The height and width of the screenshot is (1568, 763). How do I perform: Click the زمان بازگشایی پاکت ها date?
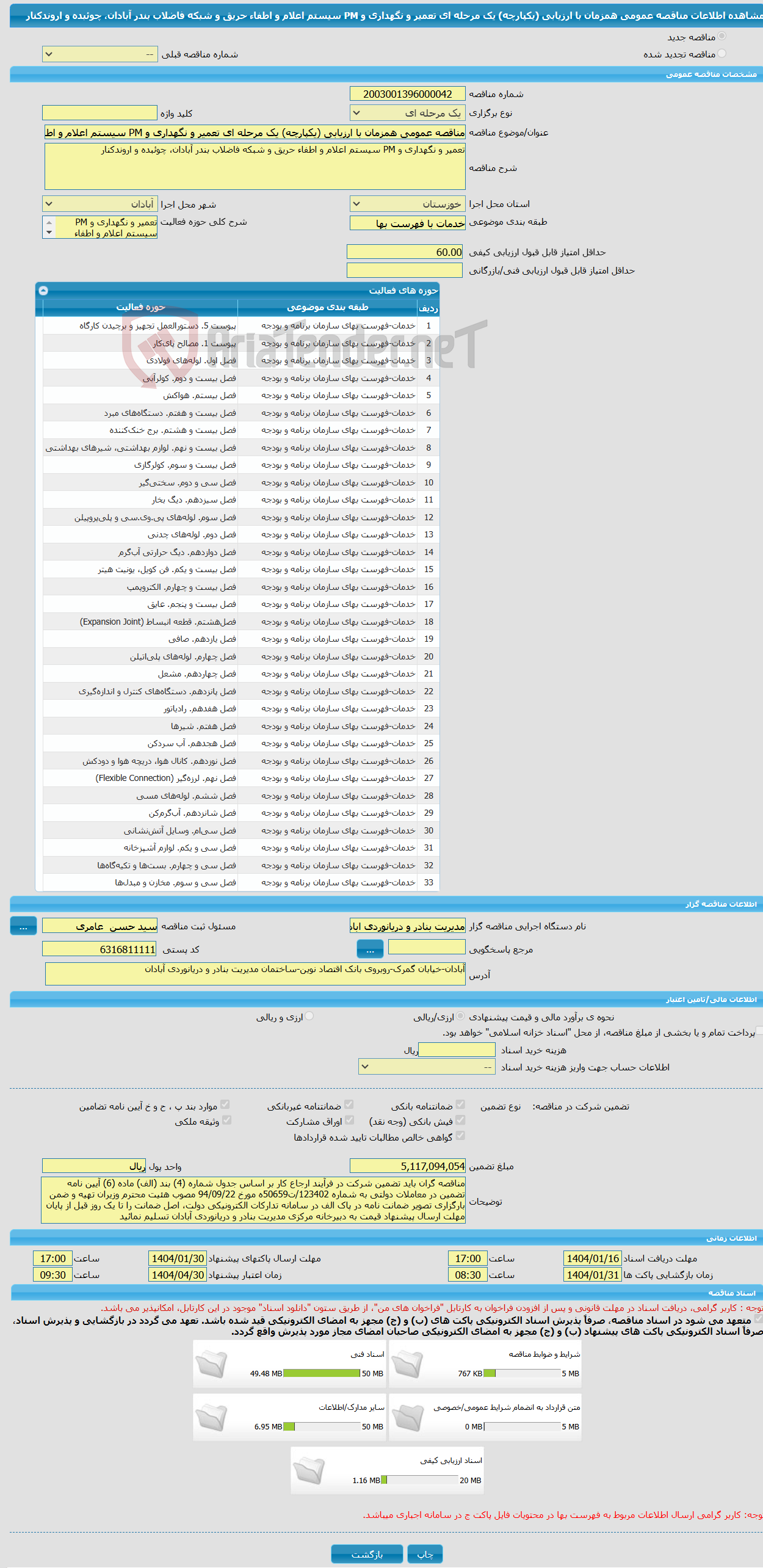[593, 1275]
